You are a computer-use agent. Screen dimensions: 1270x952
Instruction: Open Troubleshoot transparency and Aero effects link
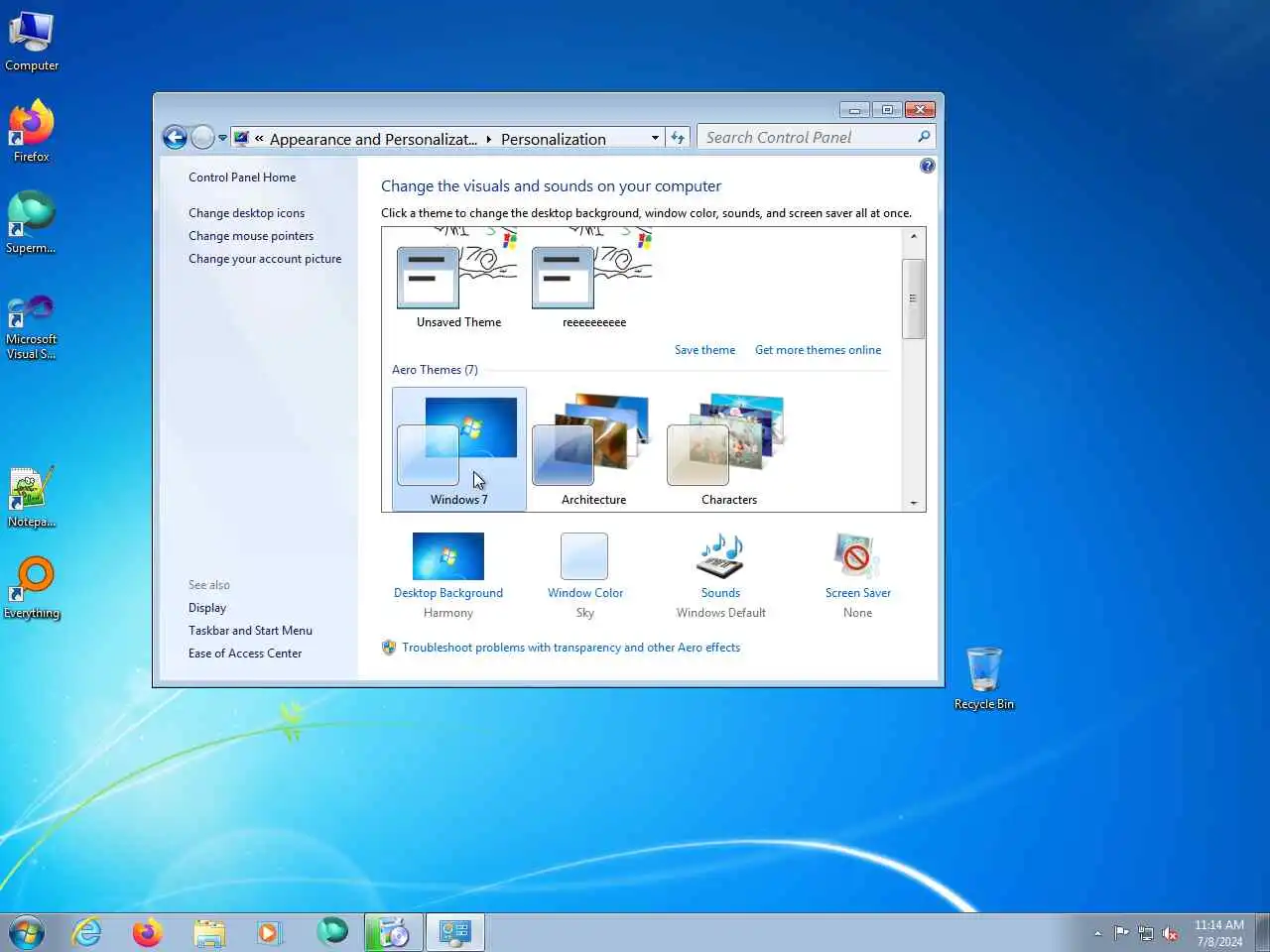tap(571, 648)
